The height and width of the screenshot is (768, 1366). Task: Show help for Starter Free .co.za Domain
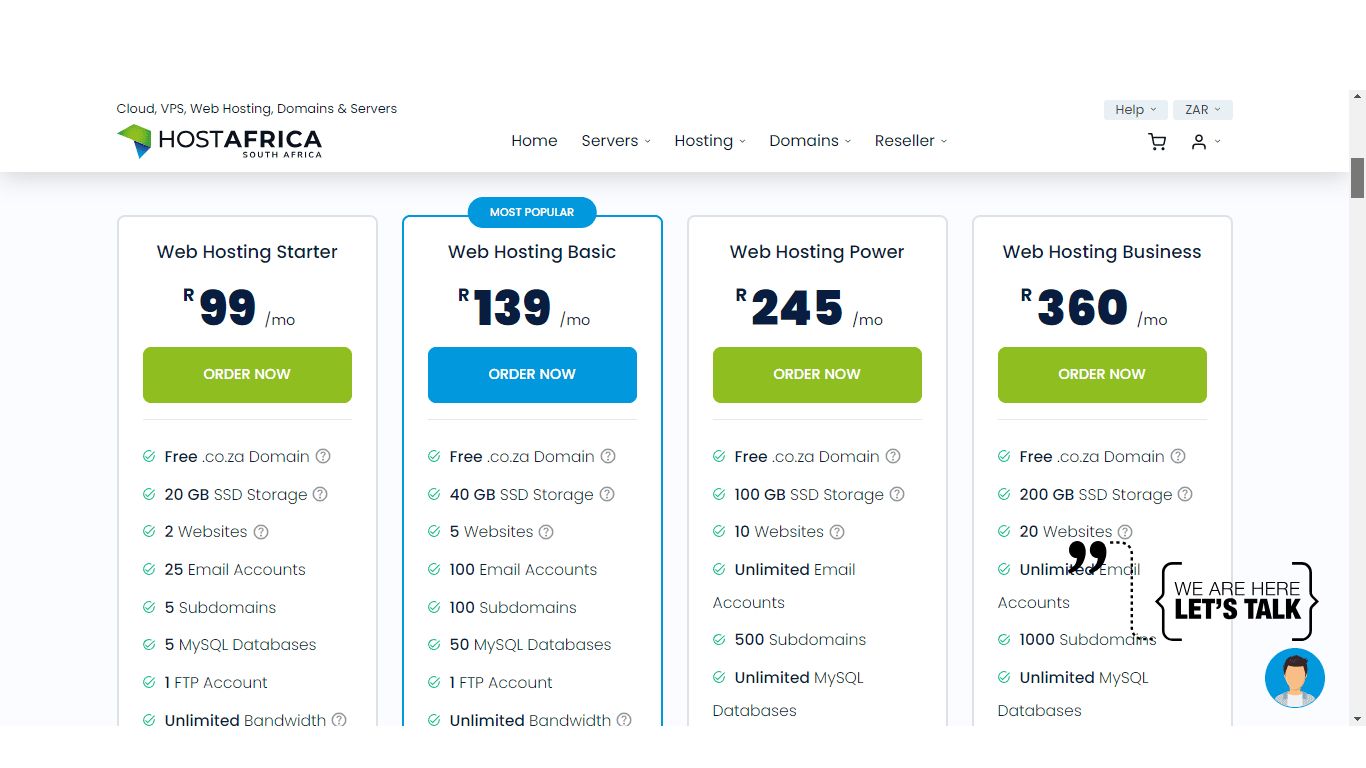[323, 456]
